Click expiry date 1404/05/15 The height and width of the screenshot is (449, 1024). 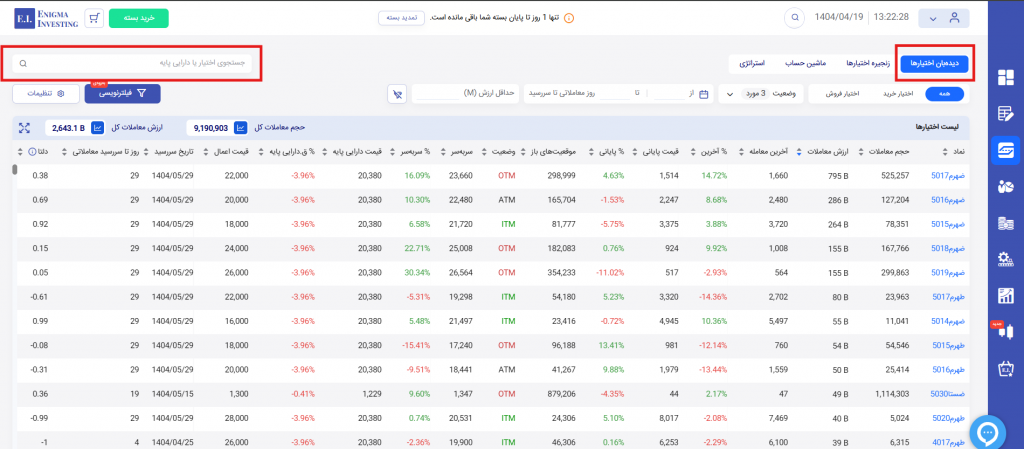click(x=173, y=394)
